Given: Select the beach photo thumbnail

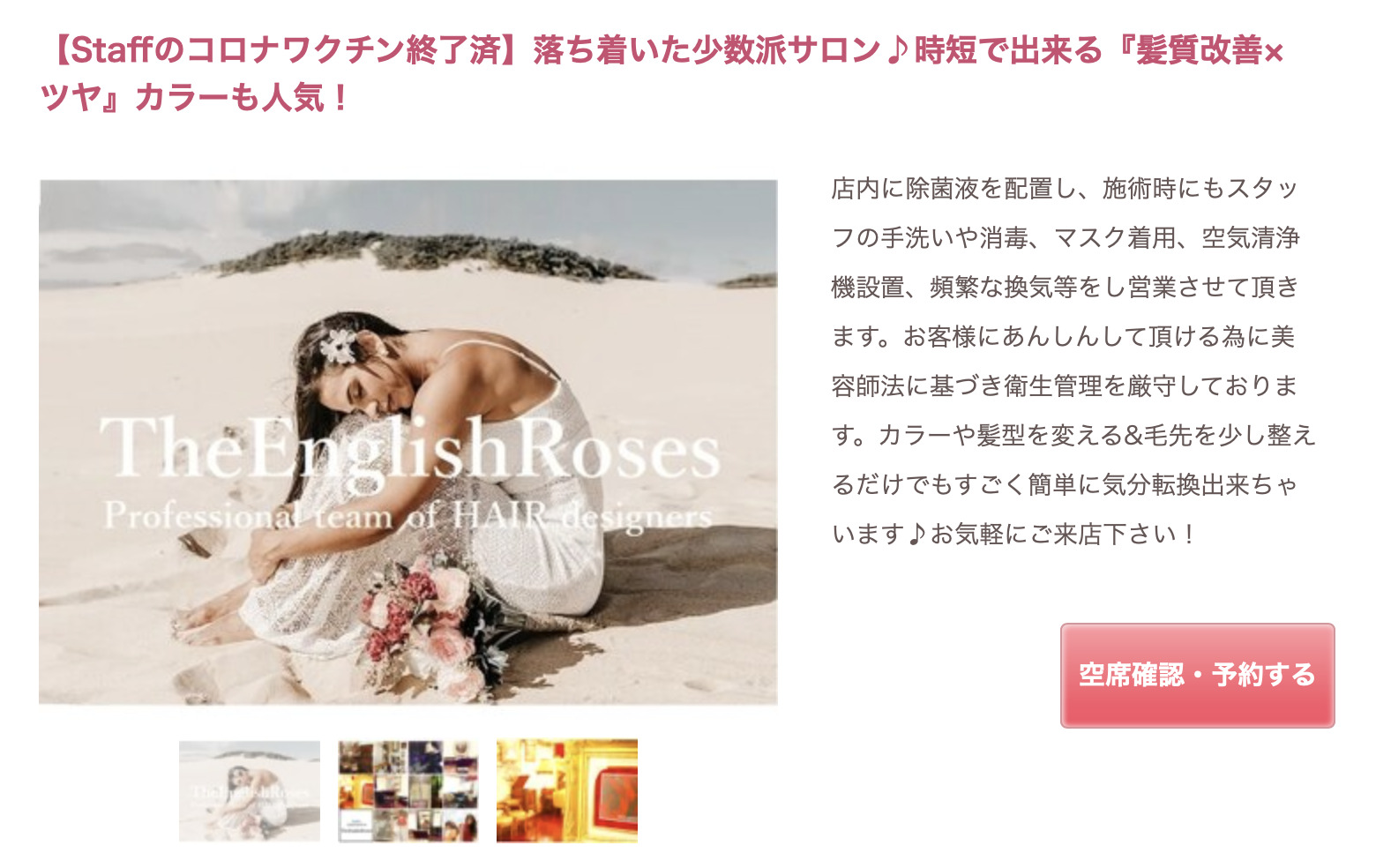Looking at the screenshot, I should pos(250,790).
